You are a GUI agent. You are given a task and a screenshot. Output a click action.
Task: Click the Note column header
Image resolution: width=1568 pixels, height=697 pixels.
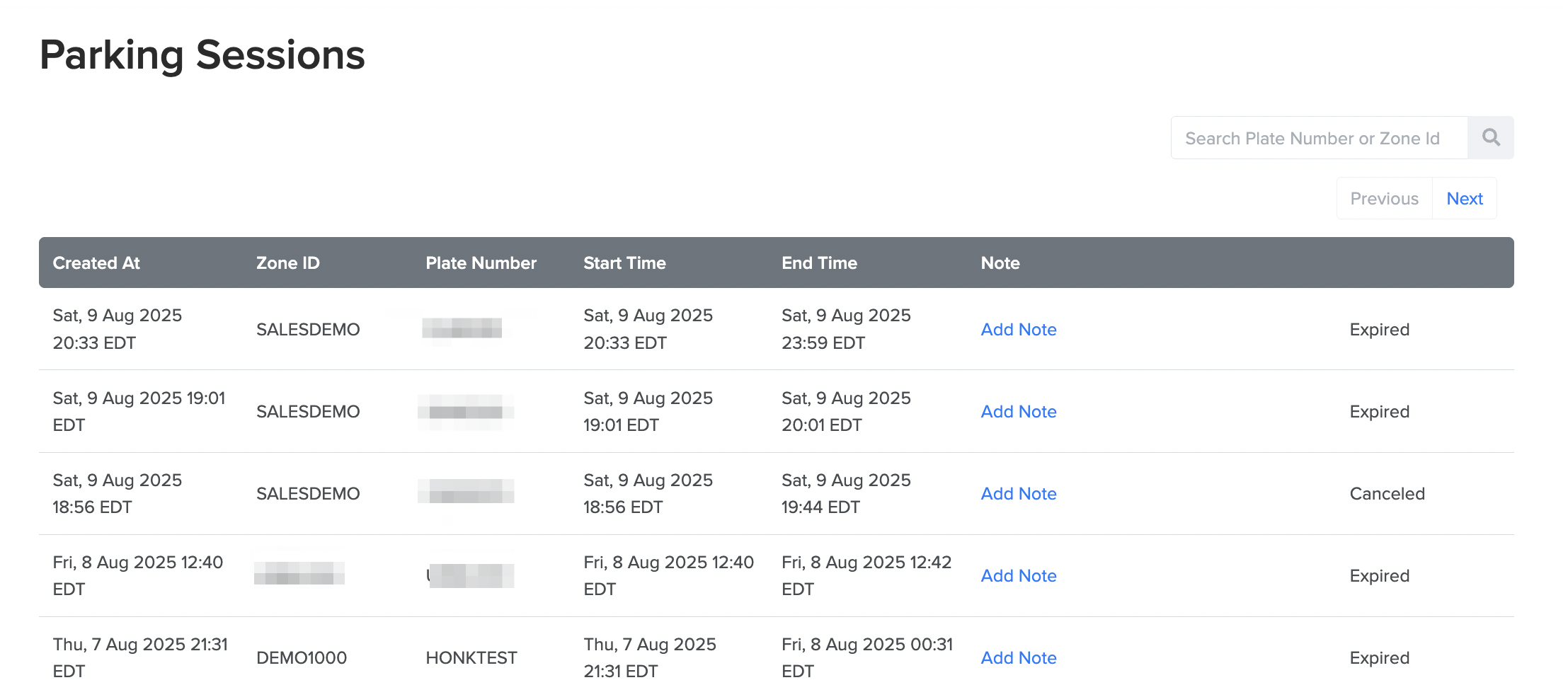pyautogui.click(x=1000, y=263)
